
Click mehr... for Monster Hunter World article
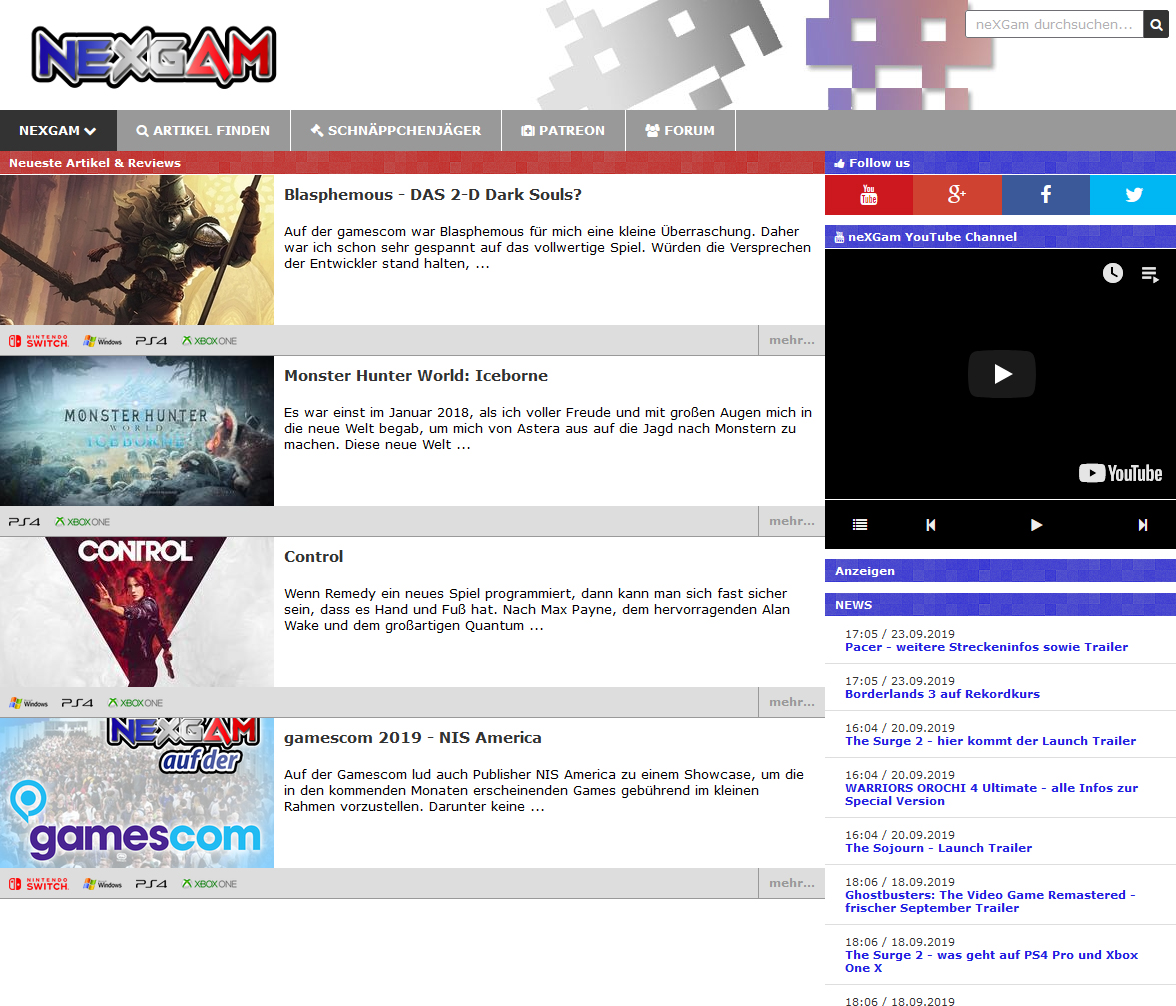click(x=791, y=521)
